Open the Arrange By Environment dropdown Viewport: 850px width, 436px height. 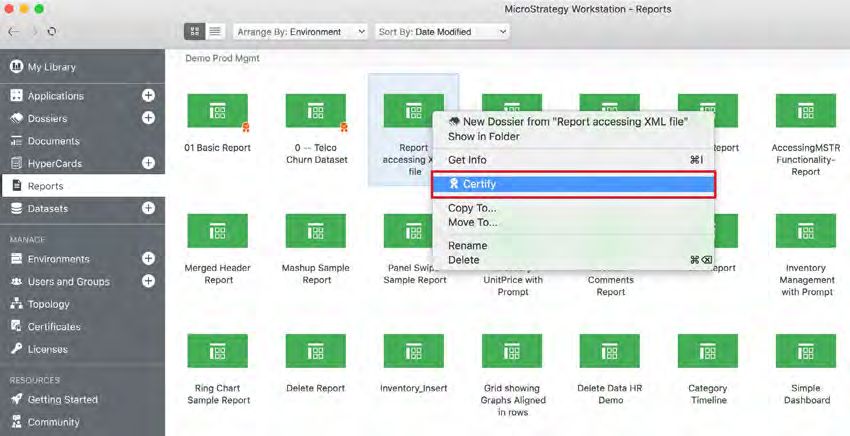click(x=300, y=32)
